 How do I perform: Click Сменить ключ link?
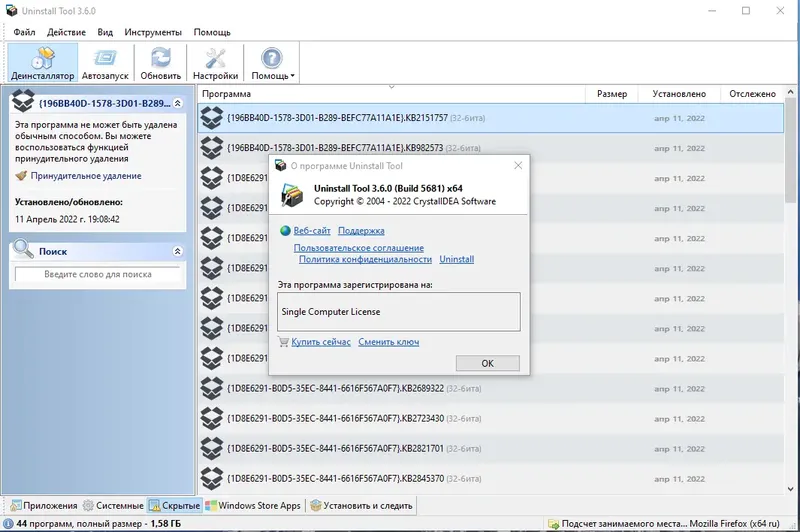(388, 342)
